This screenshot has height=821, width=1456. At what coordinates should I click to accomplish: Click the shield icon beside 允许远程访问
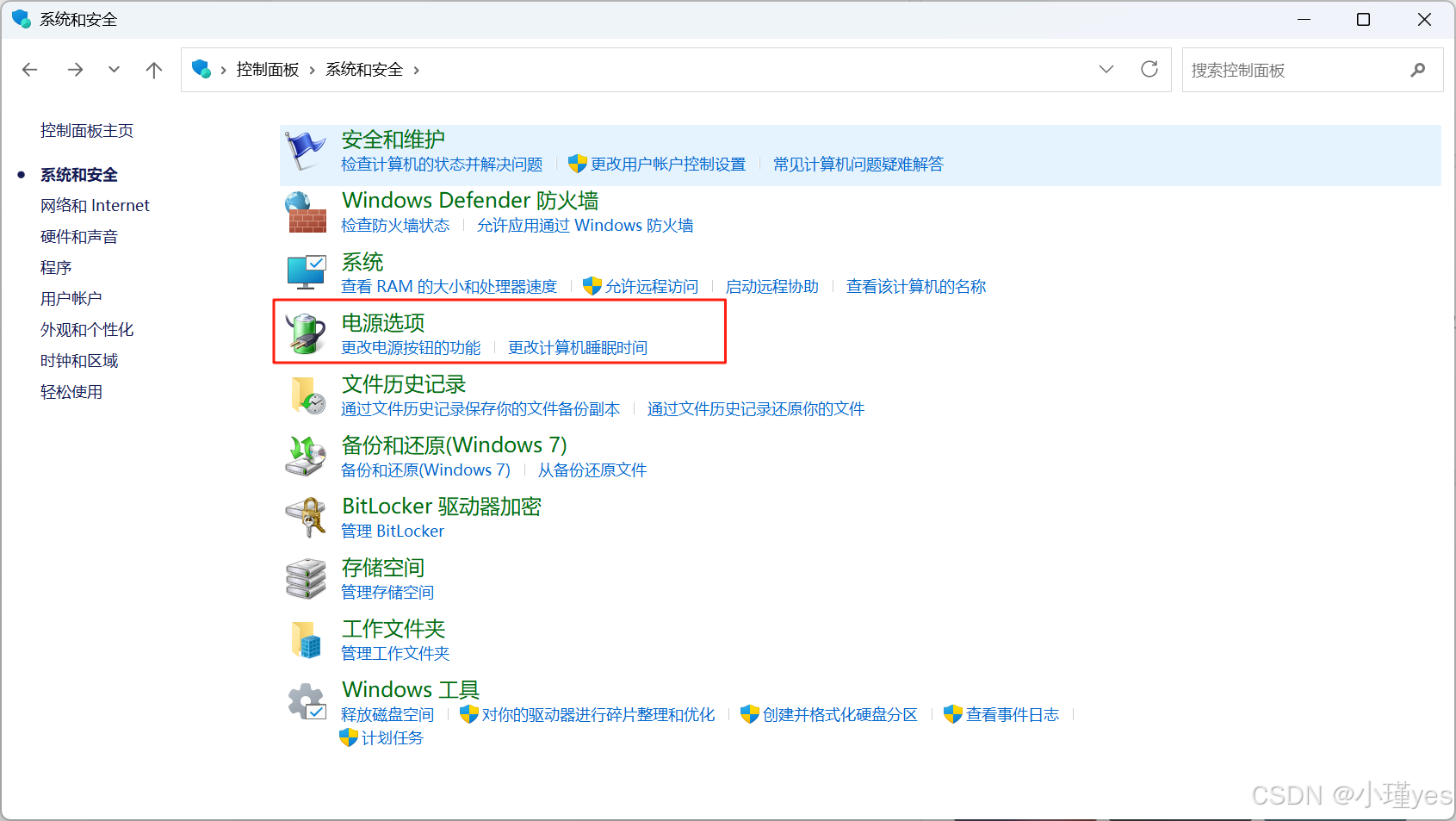(592, 286)
